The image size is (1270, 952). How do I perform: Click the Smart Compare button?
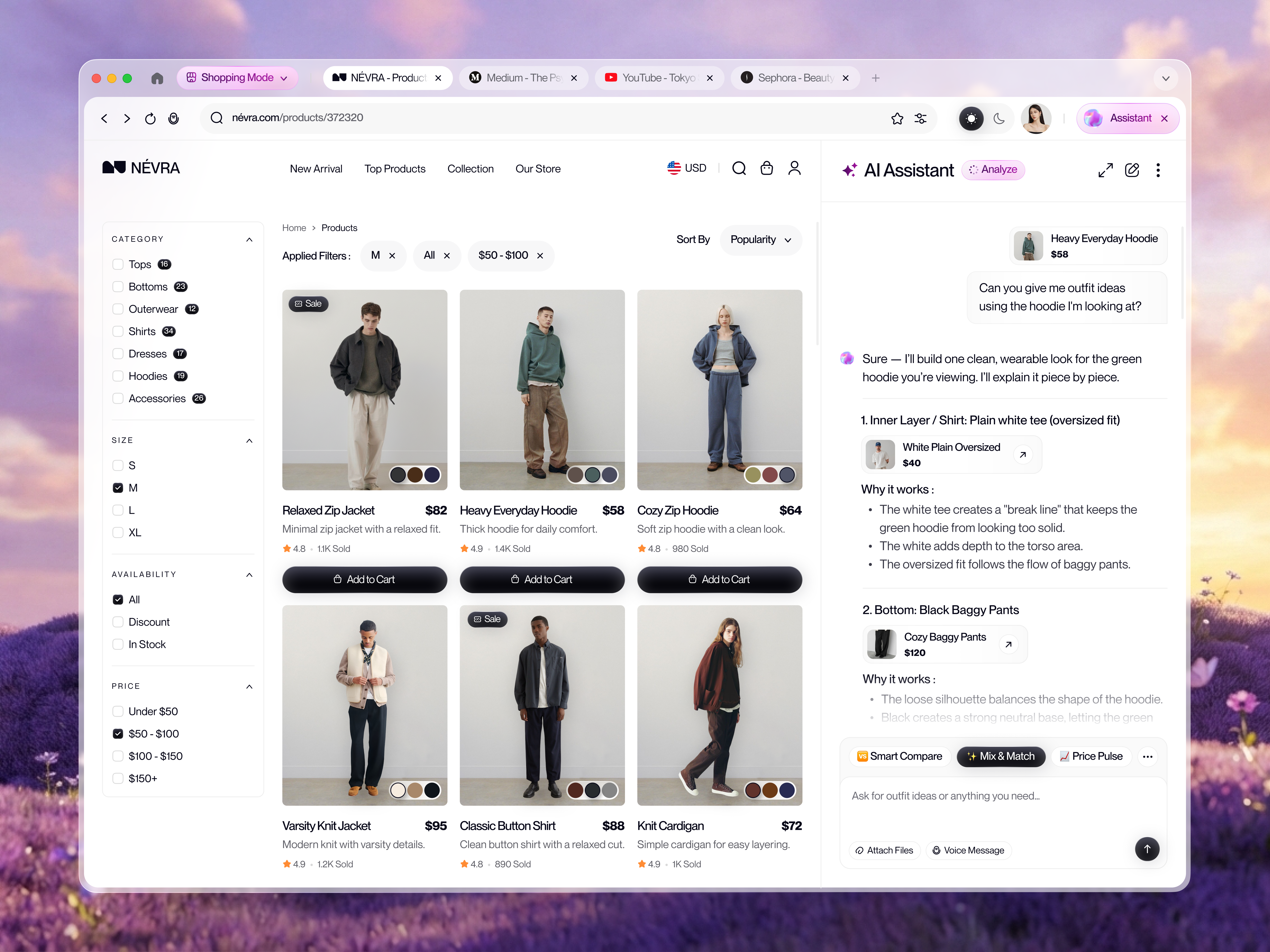pyautogui.click(x=900, y=756)
